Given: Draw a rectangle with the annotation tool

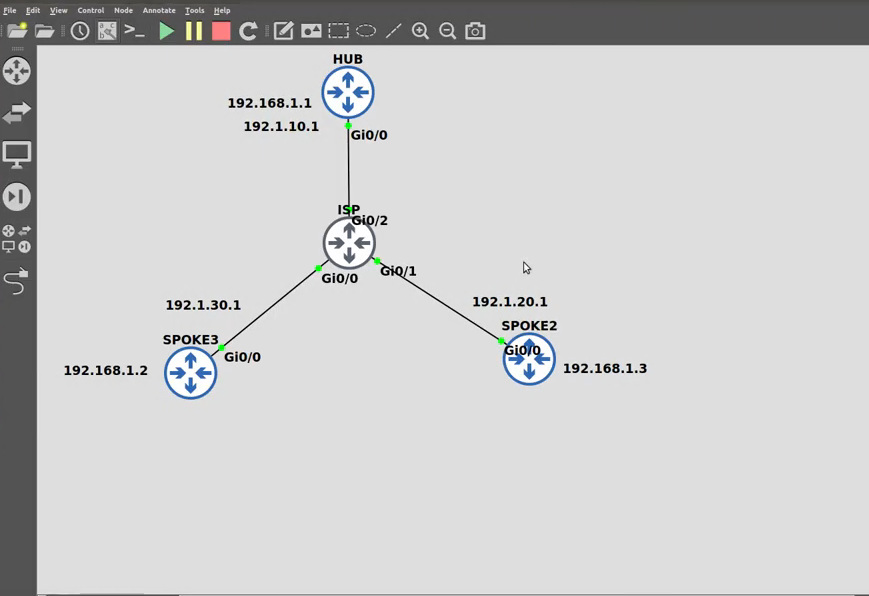Looking at the screenshot, I should 338,31.
